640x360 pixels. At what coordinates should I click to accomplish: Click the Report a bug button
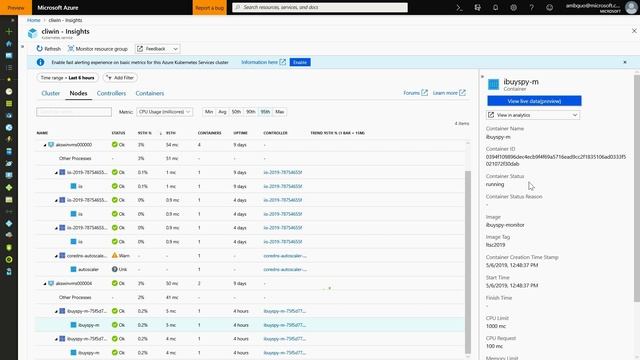pyautogui.click(x=209, y=7)
